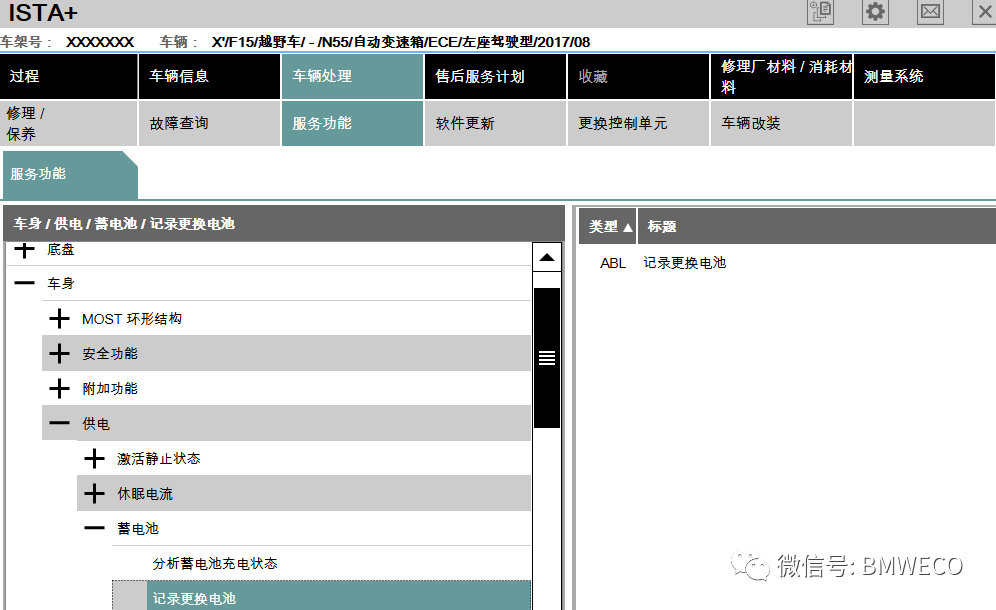The height and width of the screenshot is (610, 996).
Task: Open the 收藏 tab
Action: pos(638,76)
